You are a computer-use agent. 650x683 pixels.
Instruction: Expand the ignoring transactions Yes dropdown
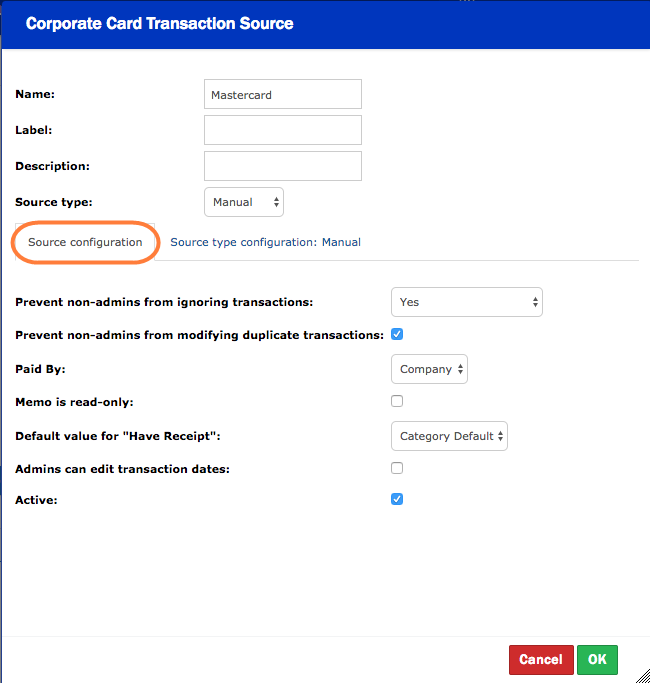tap(466, 302)
